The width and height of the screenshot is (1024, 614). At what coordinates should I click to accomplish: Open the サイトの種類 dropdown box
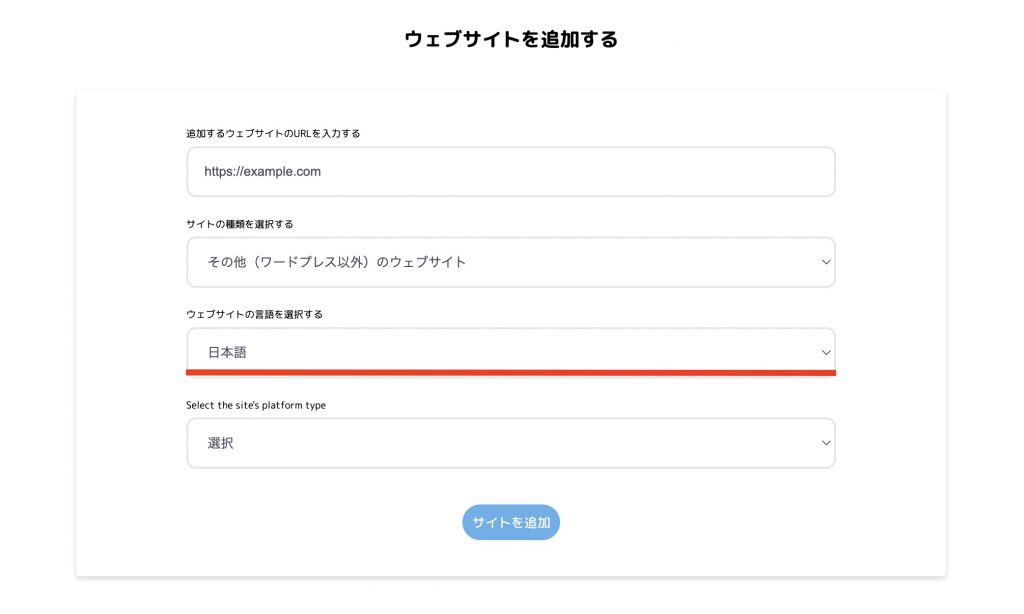(x=511, y=262)
